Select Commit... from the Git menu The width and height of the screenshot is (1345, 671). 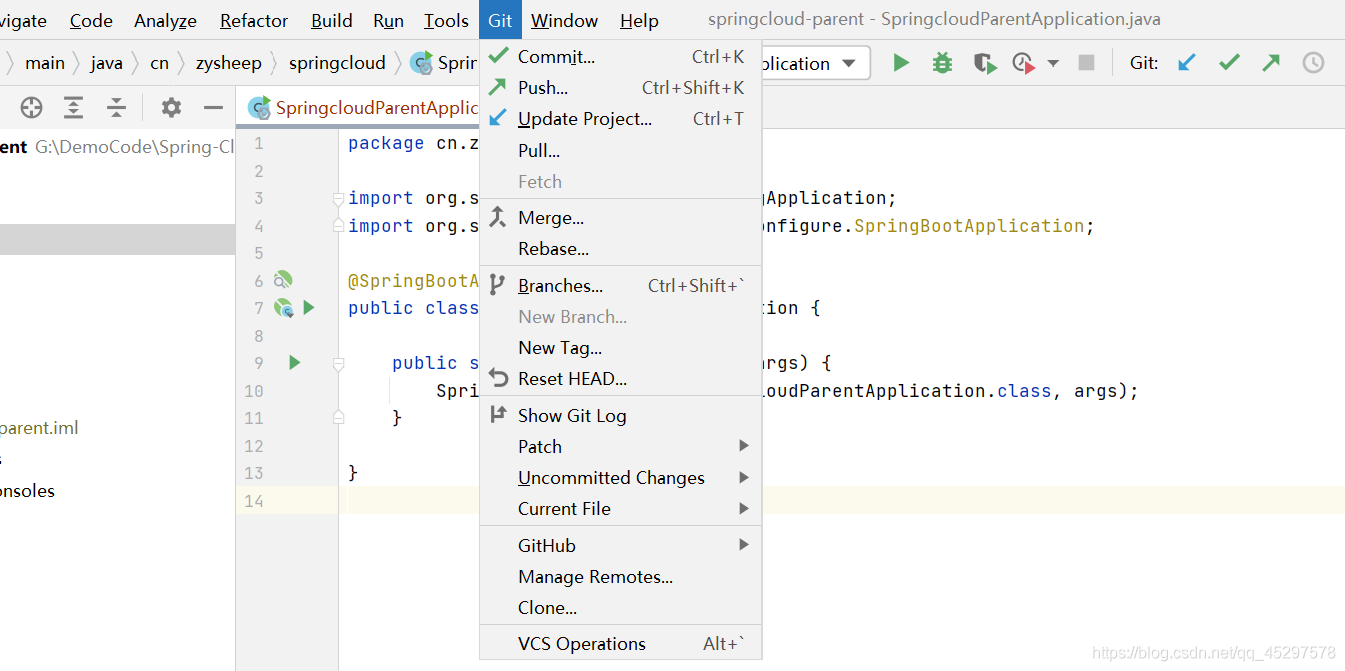(x=556, y=57)
